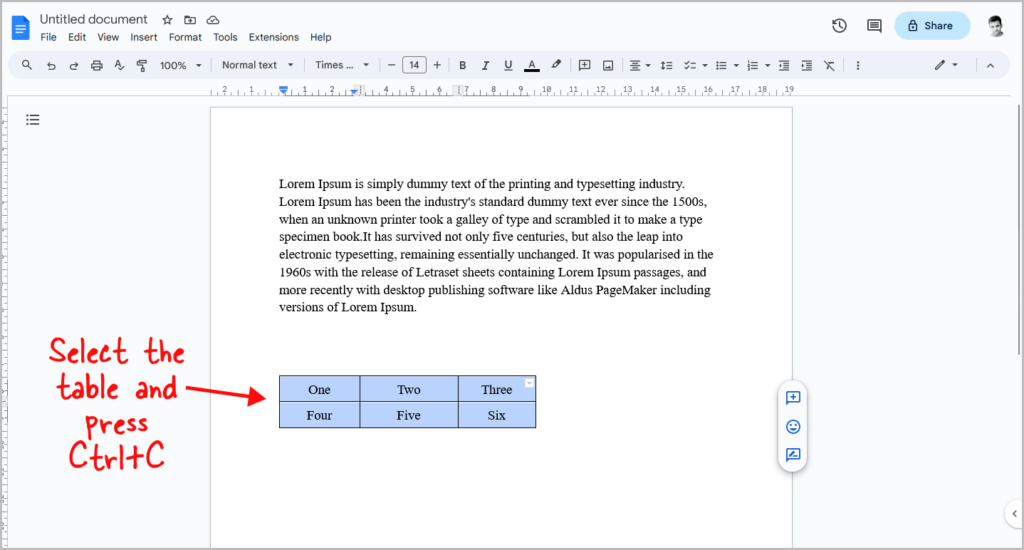Viewport: 1024px width, 550px height.
Task: Open the Normal text style dropdown
Action: 257,65
